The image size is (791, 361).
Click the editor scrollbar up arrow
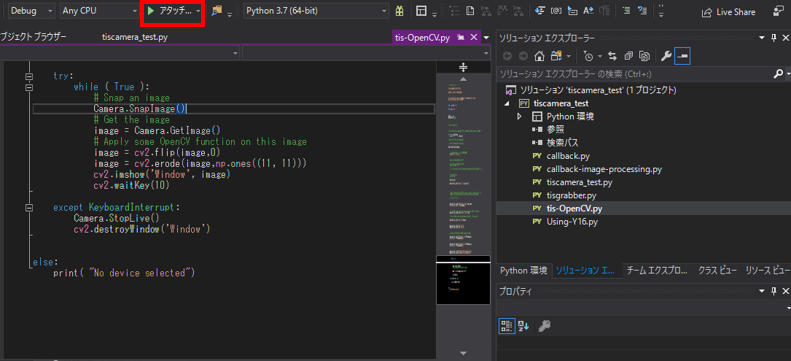pyautogui.click(x=463, y=79)
